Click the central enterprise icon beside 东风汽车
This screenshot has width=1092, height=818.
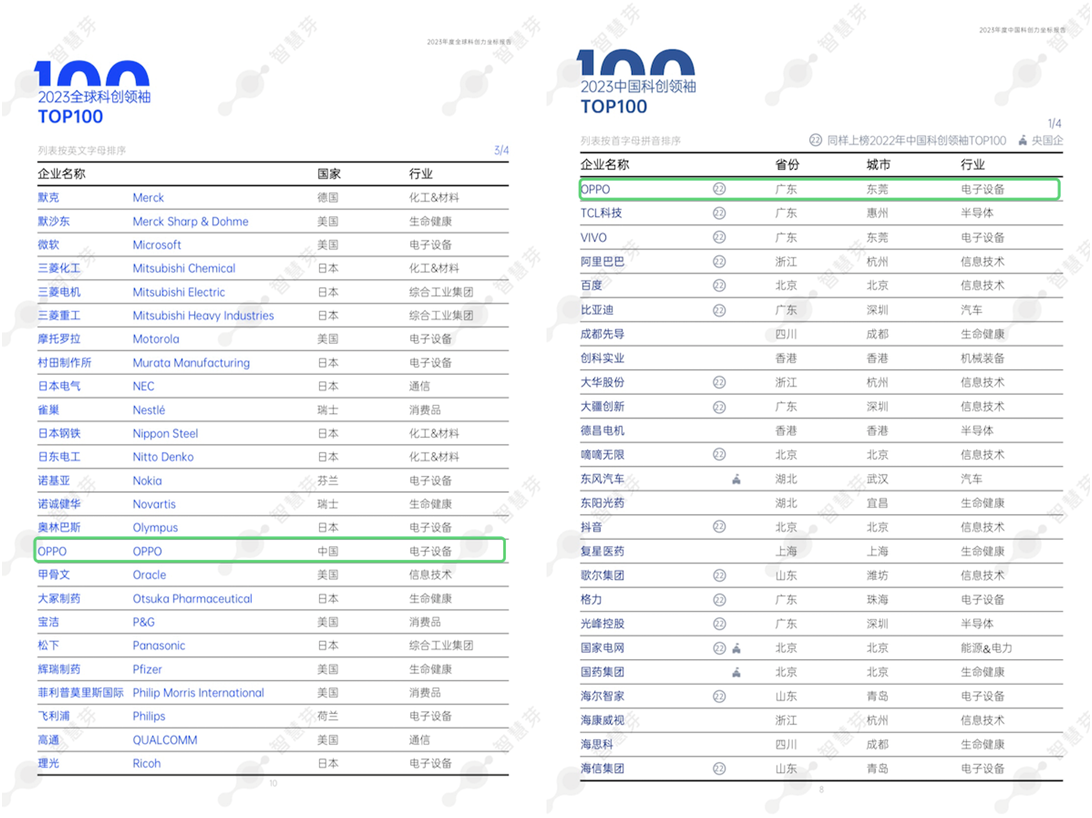pyautogui.click(x=736, y=479)
